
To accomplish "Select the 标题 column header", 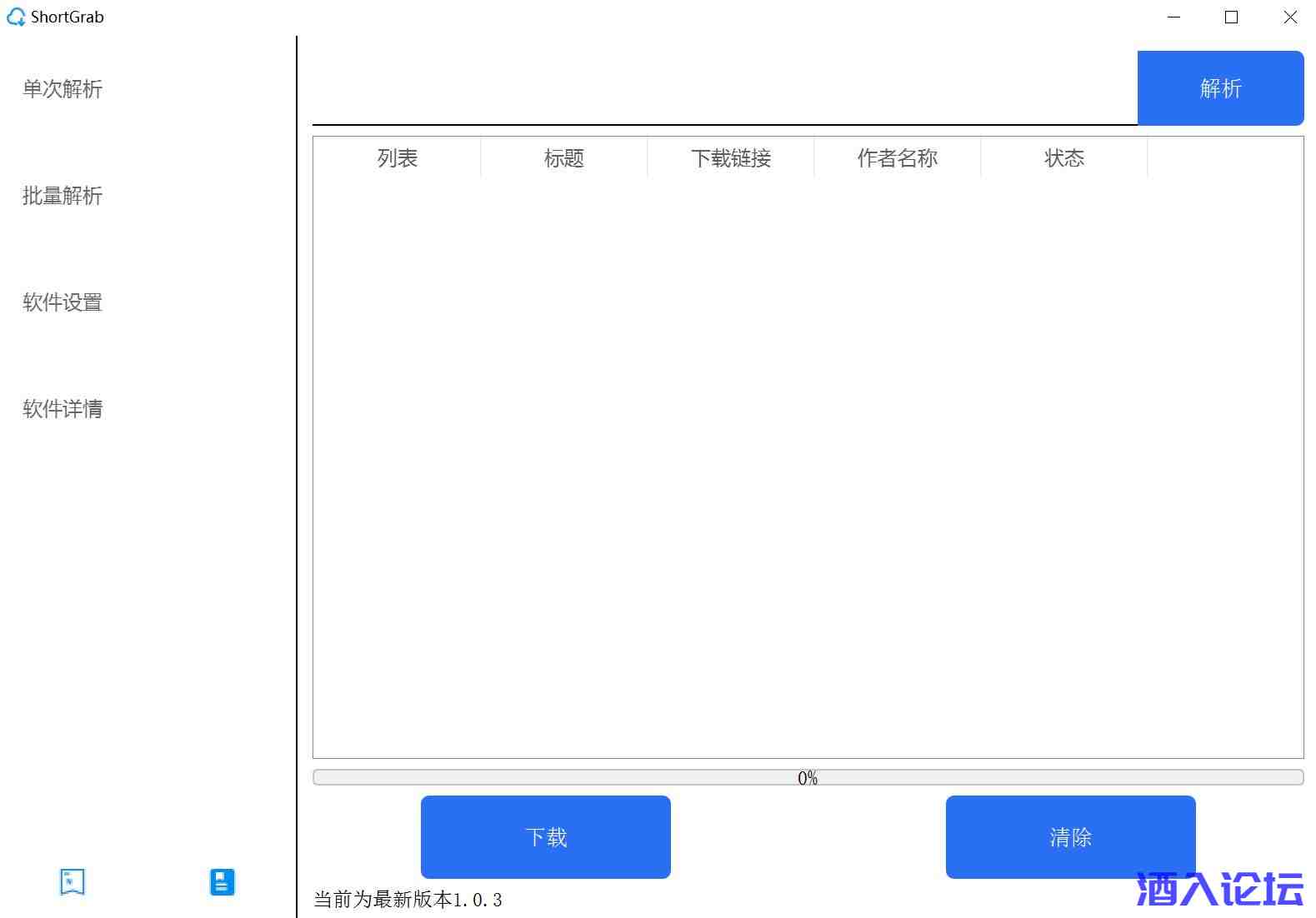I will [x=564, y=158].
